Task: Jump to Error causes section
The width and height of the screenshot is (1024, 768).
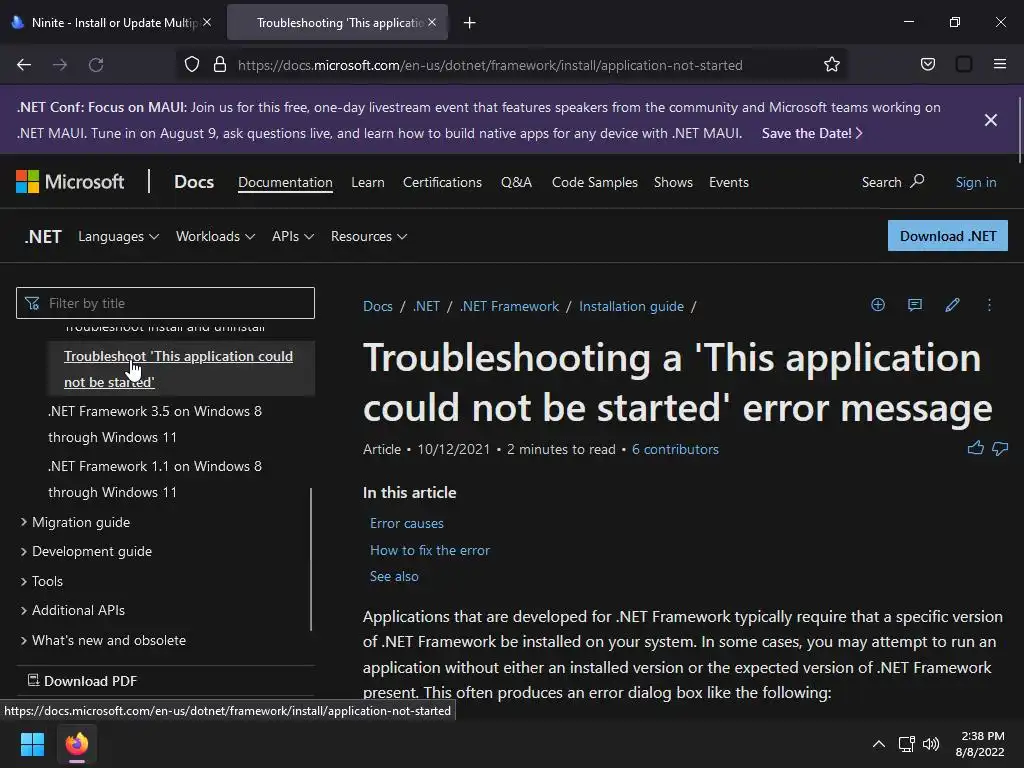Action: (x=407, y=523)
